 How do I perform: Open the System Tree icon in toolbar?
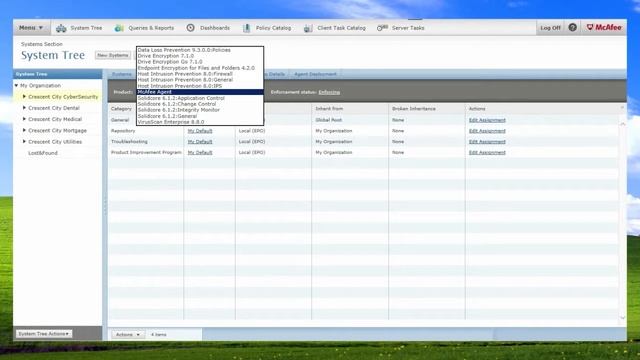pyautogui.click(x=61, y=28)
